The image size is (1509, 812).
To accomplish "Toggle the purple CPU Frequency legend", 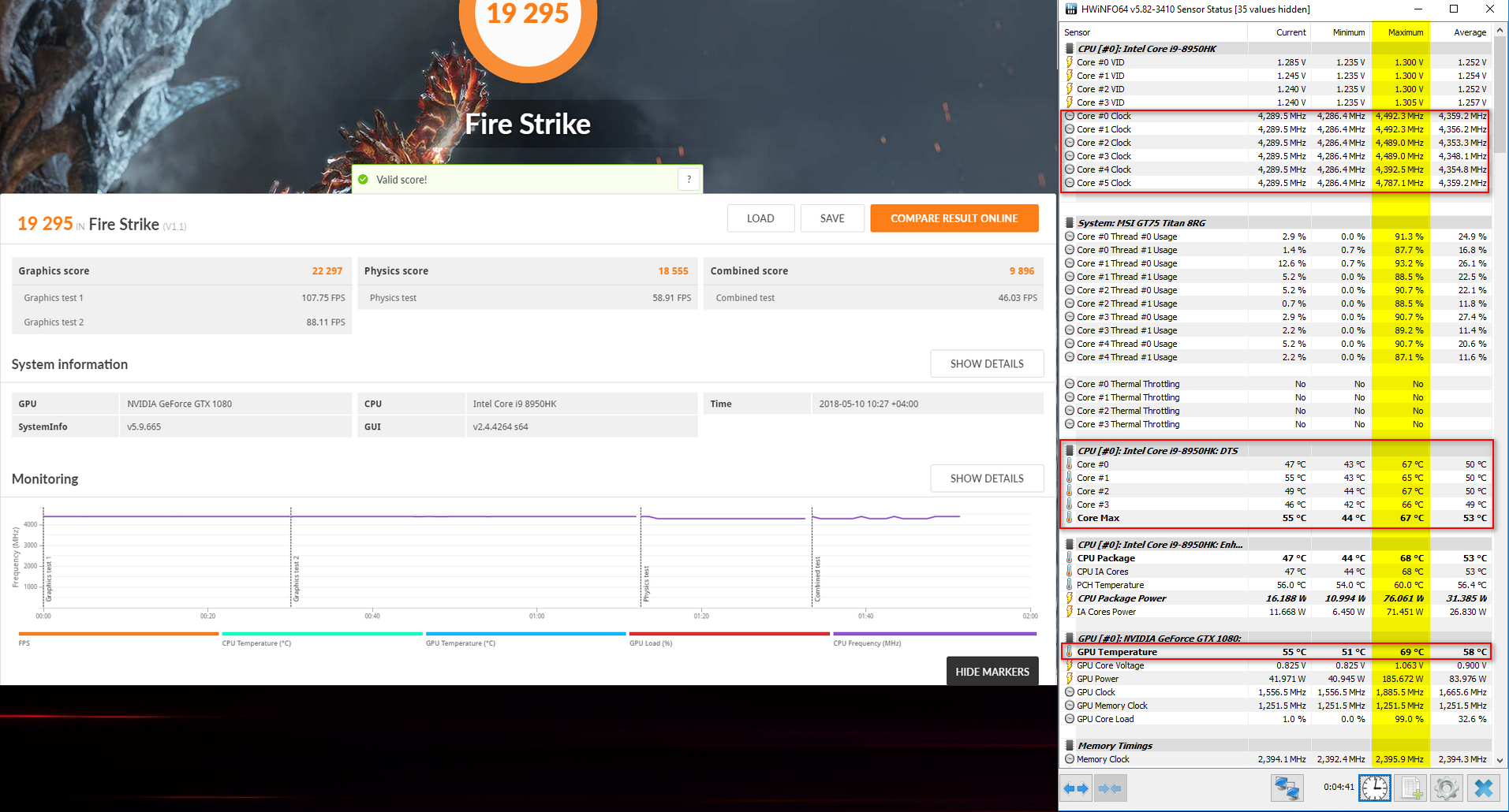I will click(x=935, y=639).
